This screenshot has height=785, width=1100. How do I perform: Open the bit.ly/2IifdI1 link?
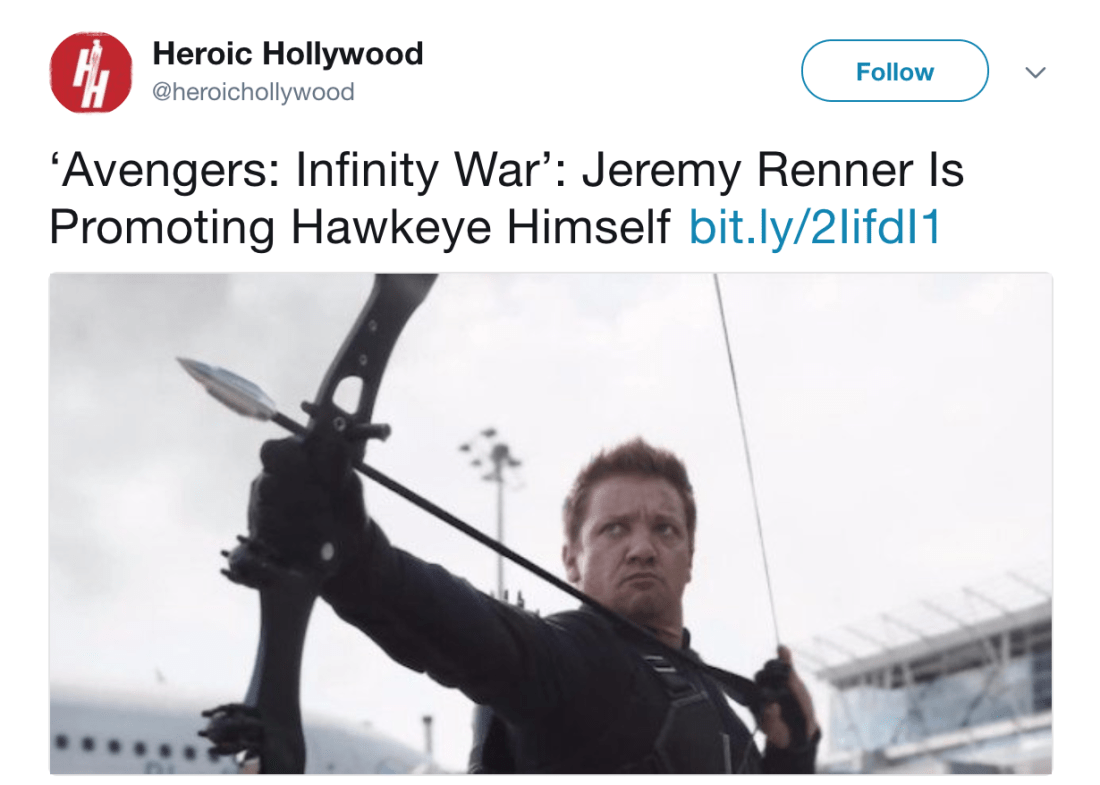click(x=815, y=228)
